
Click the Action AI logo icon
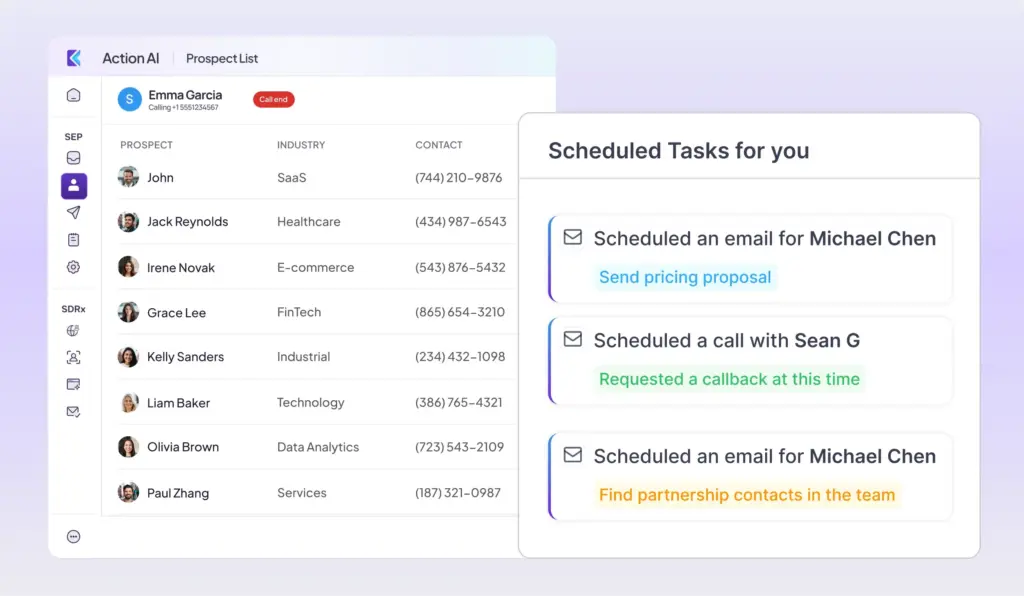tap(74, 58)
